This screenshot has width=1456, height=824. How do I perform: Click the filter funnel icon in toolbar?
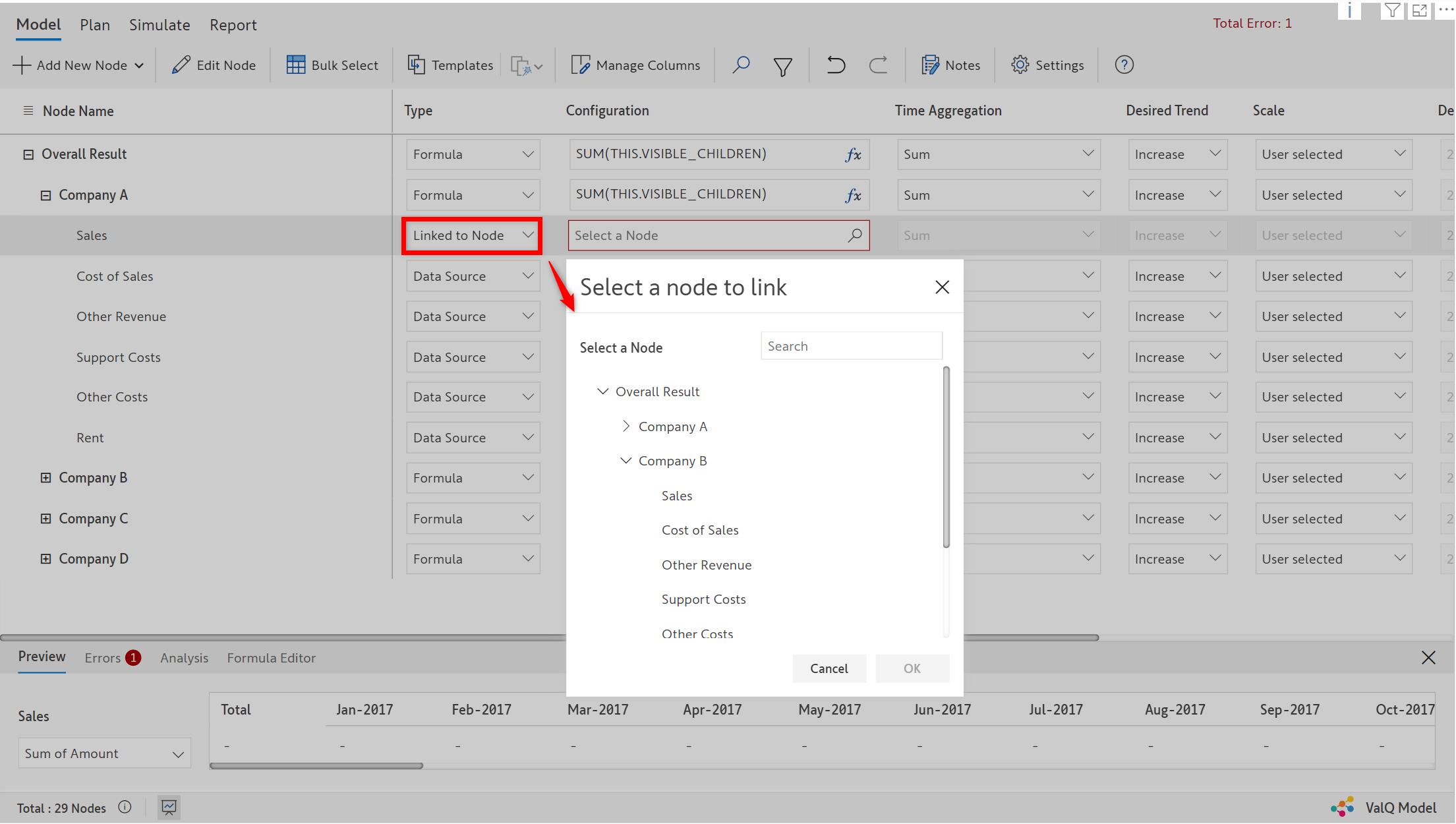(782, 66)
